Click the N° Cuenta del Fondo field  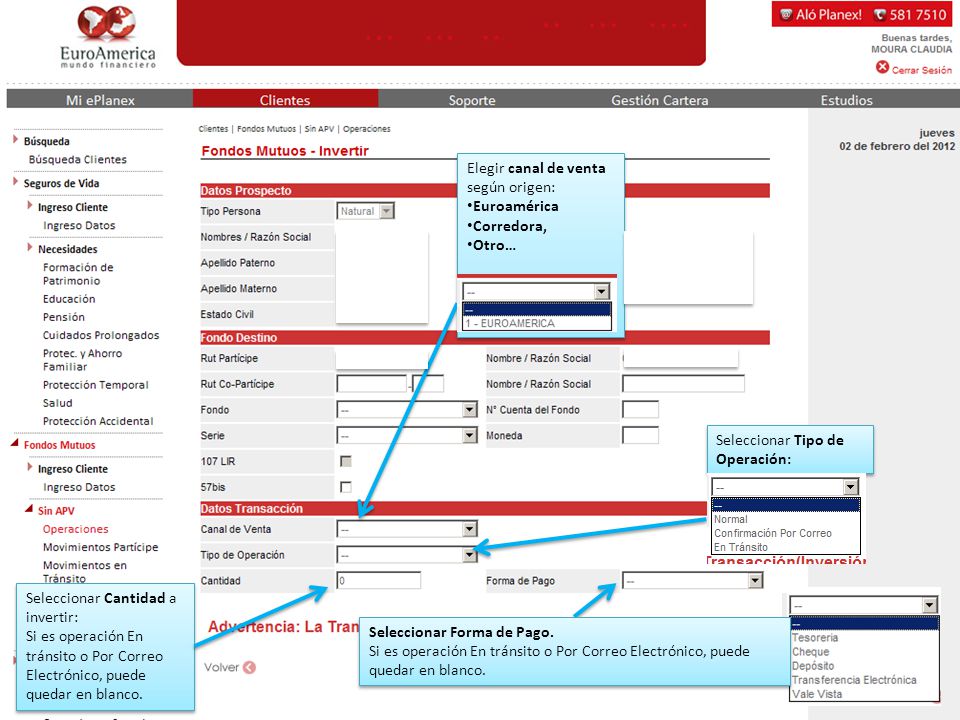coord(640,410)
